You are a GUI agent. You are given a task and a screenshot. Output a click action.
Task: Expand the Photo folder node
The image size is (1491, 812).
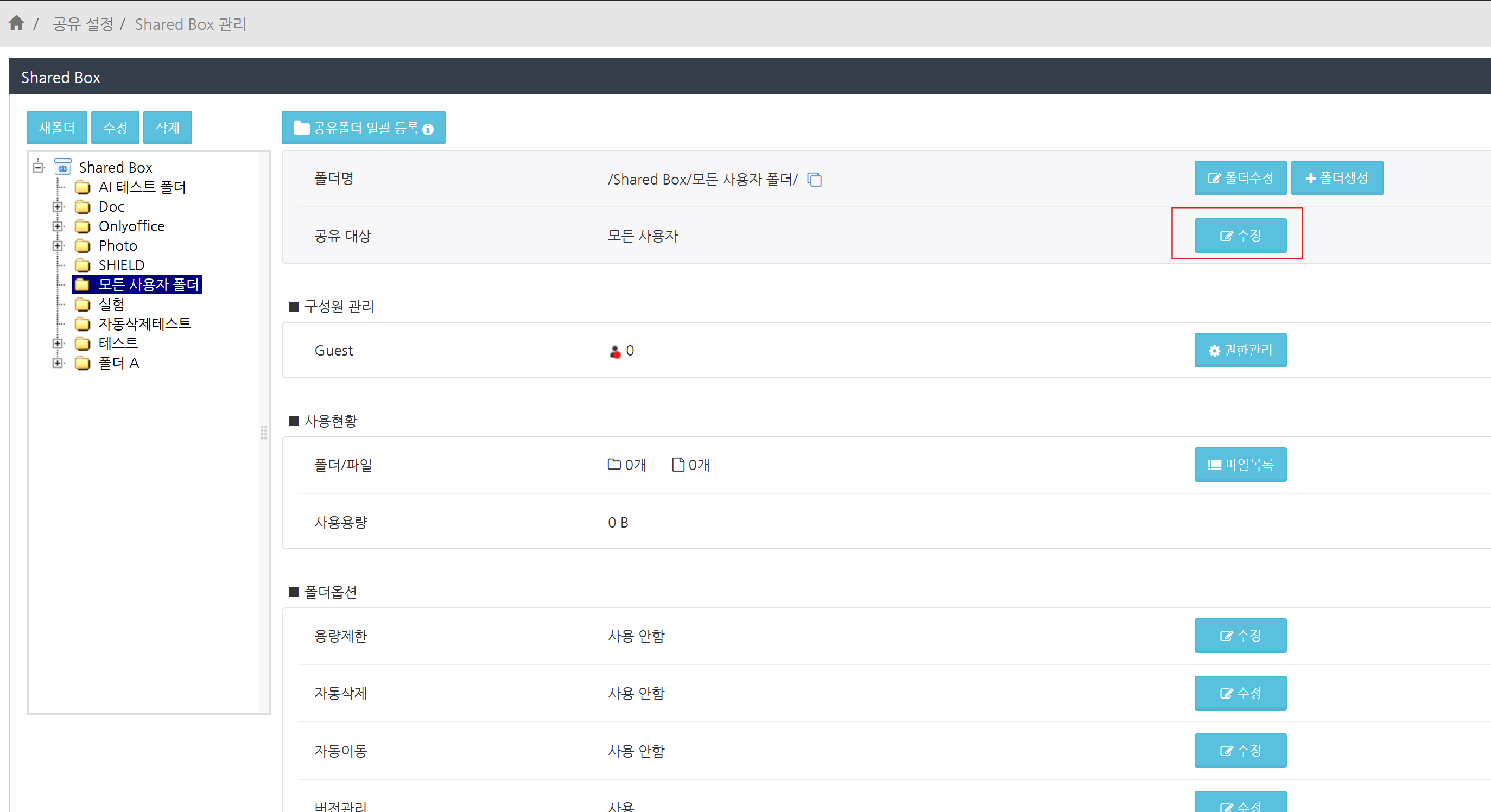[58, 245]
